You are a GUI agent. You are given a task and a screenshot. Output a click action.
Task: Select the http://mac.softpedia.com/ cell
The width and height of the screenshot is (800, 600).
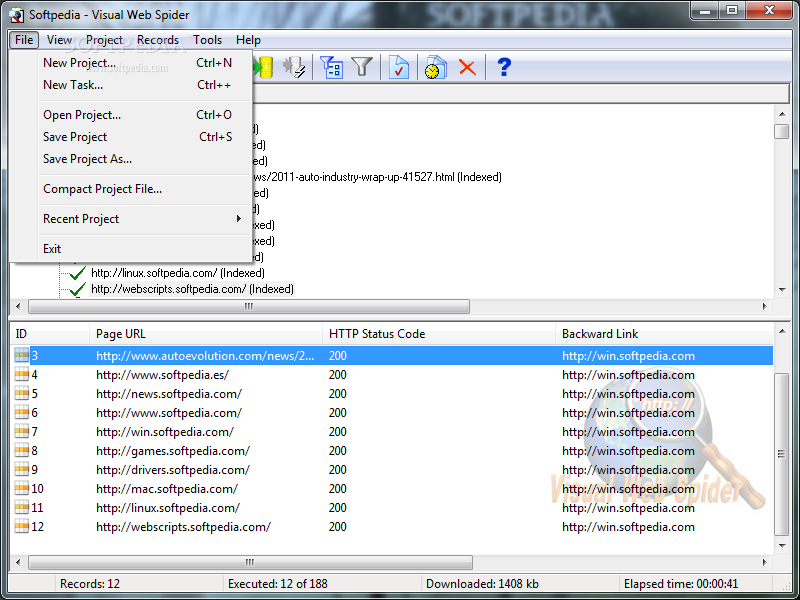pyautogui.click(x=167, y=488)
